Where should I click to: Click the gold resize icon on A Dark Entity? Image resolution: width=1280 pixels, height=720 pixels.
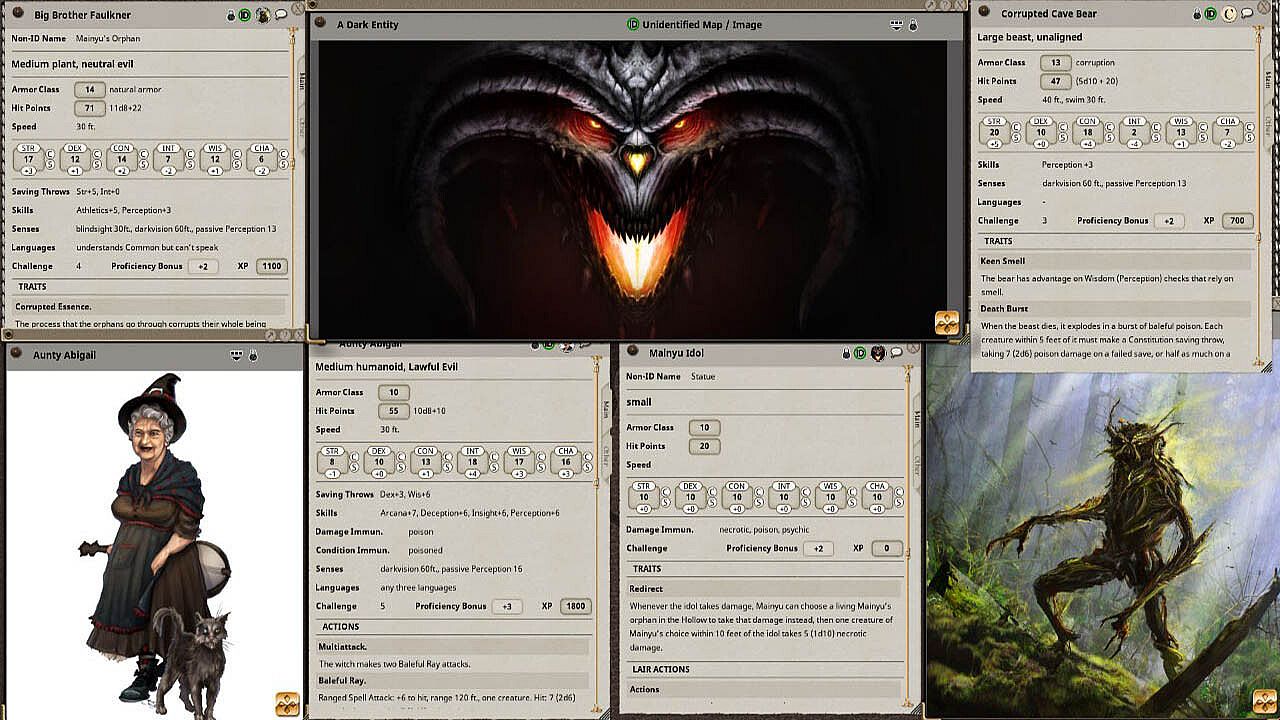[x=946, y=322]
